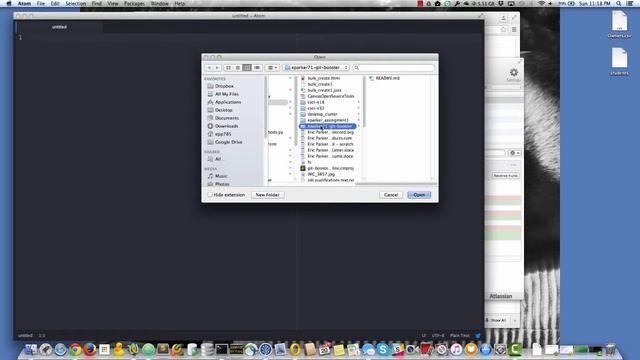The width and height of the screenshot is (640, 360).
Task: Open Calendar from the Dock
Action: click(x=324, y=349)
